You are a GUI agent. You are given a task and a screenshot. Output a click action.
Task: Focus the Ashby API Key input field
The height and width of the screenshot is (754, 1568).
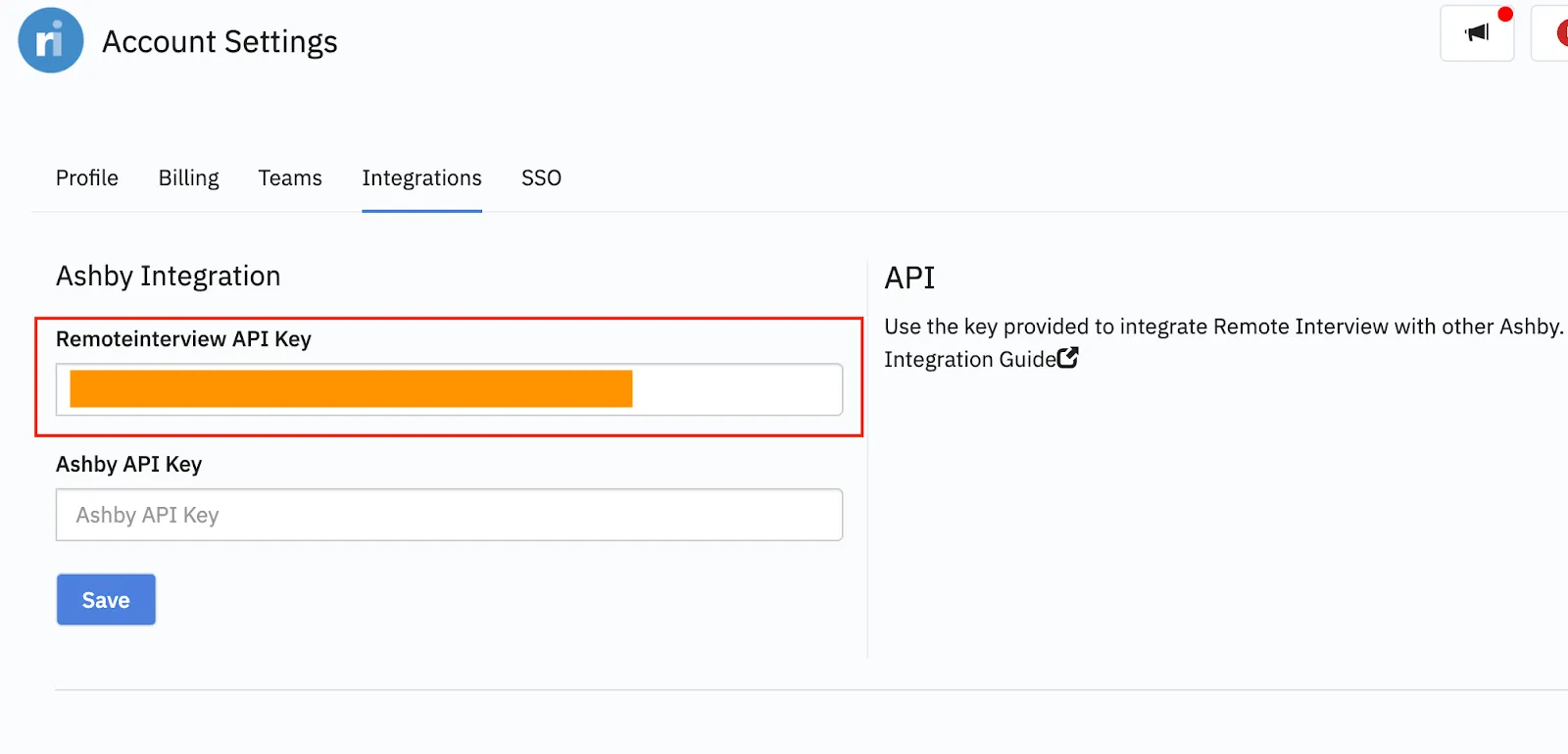click(449, 515)
